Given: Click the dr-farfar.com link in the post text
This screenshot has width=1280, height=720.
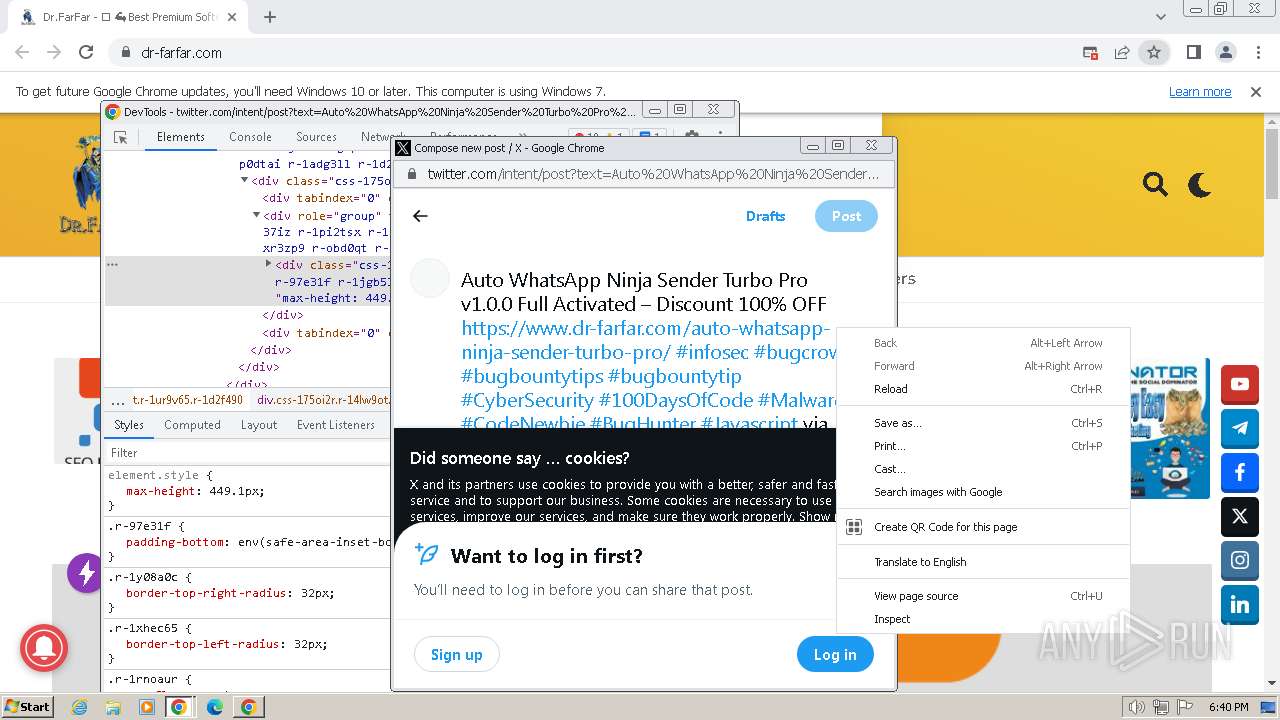Looking at the screenshot, I should [646, 340].
